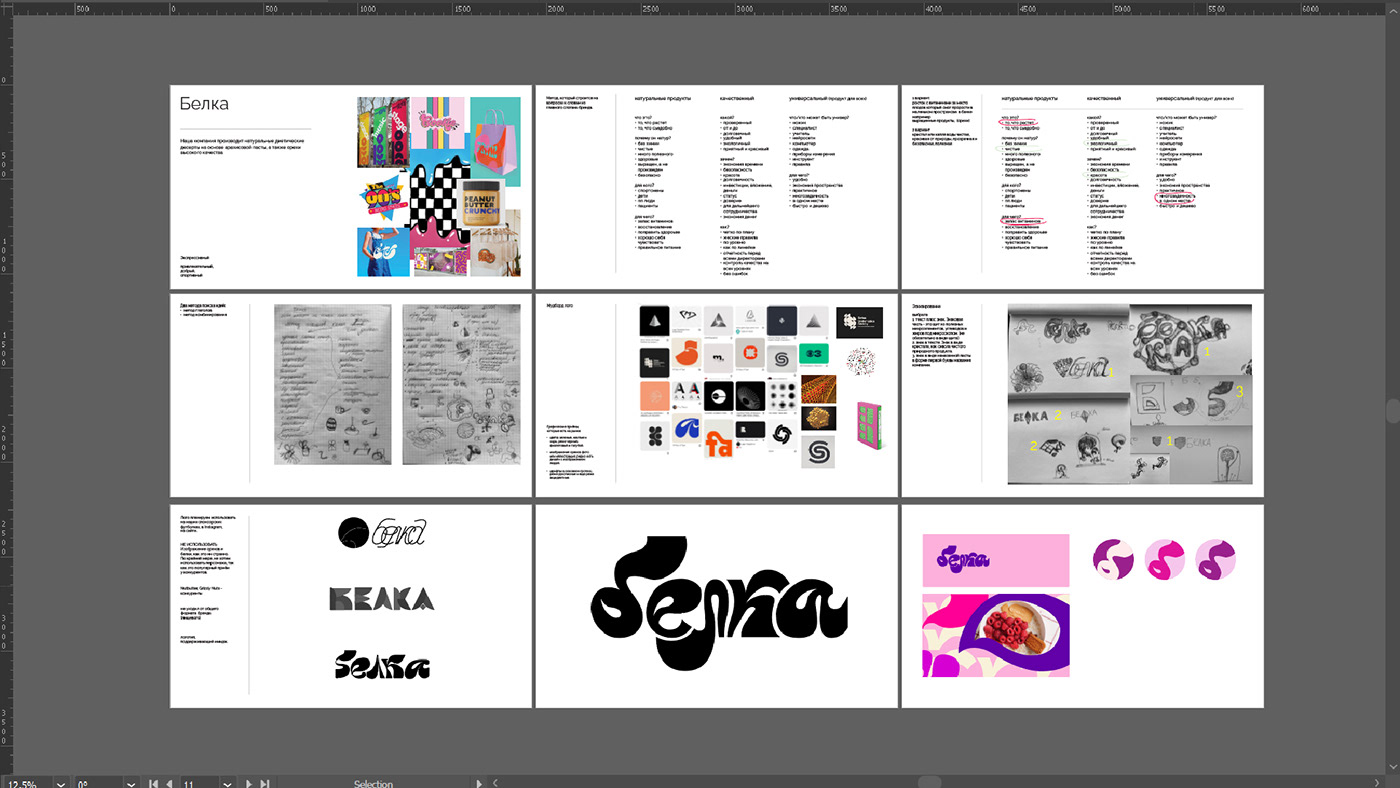Expand the status bar options arrow
The image size is (1400, 788).
pyautogui.click(x=480, y=783)
